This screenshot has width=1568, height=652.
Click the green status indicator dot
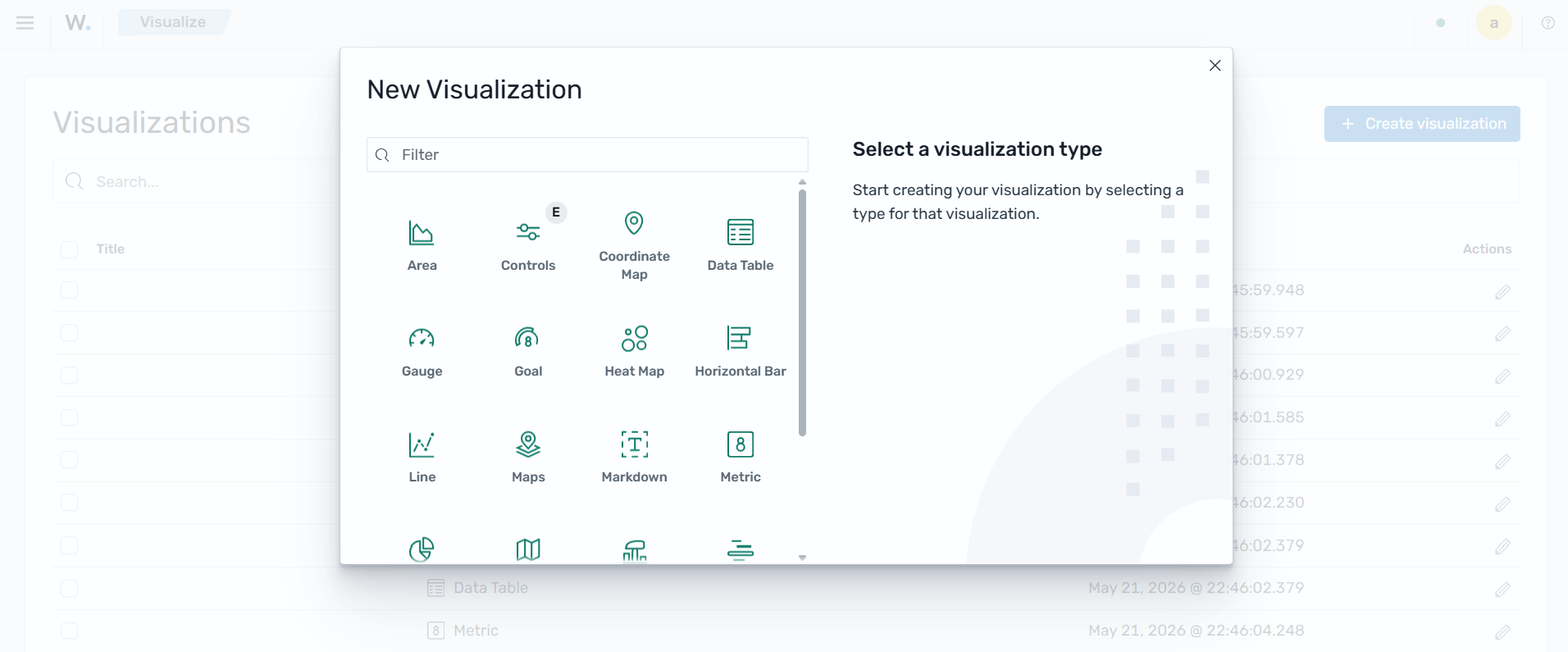pos(1441,23)
